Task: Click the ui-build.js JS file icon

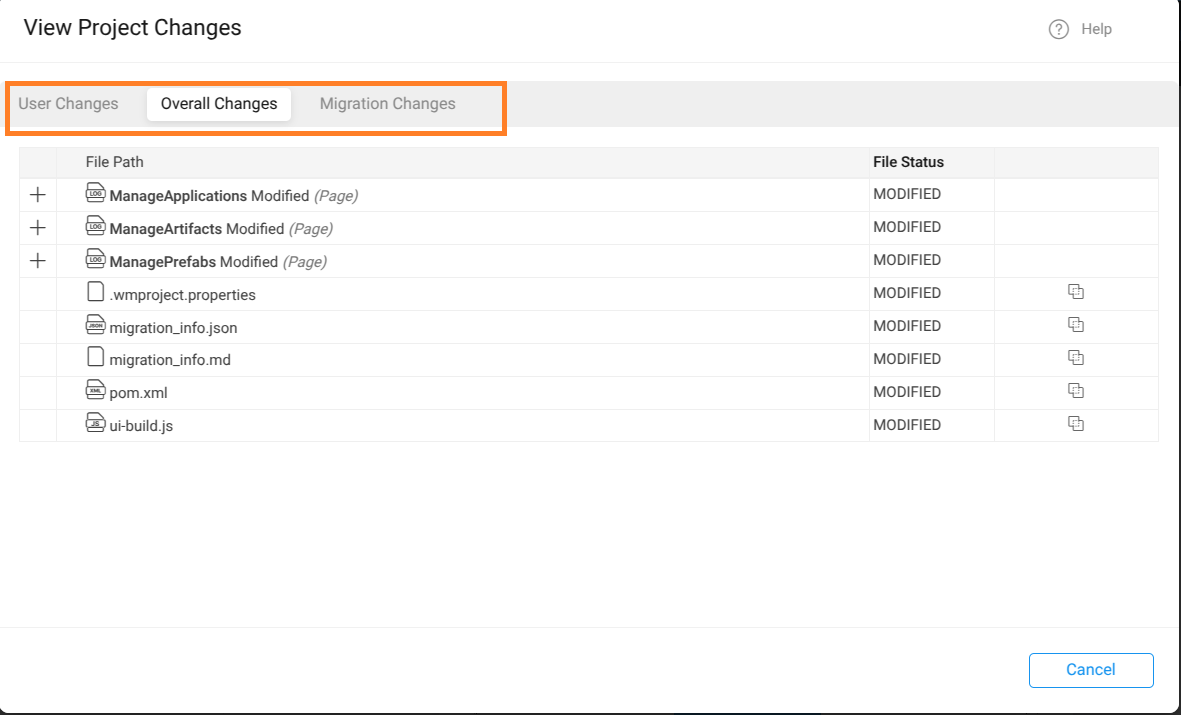Action: click(x=96, y=424)
